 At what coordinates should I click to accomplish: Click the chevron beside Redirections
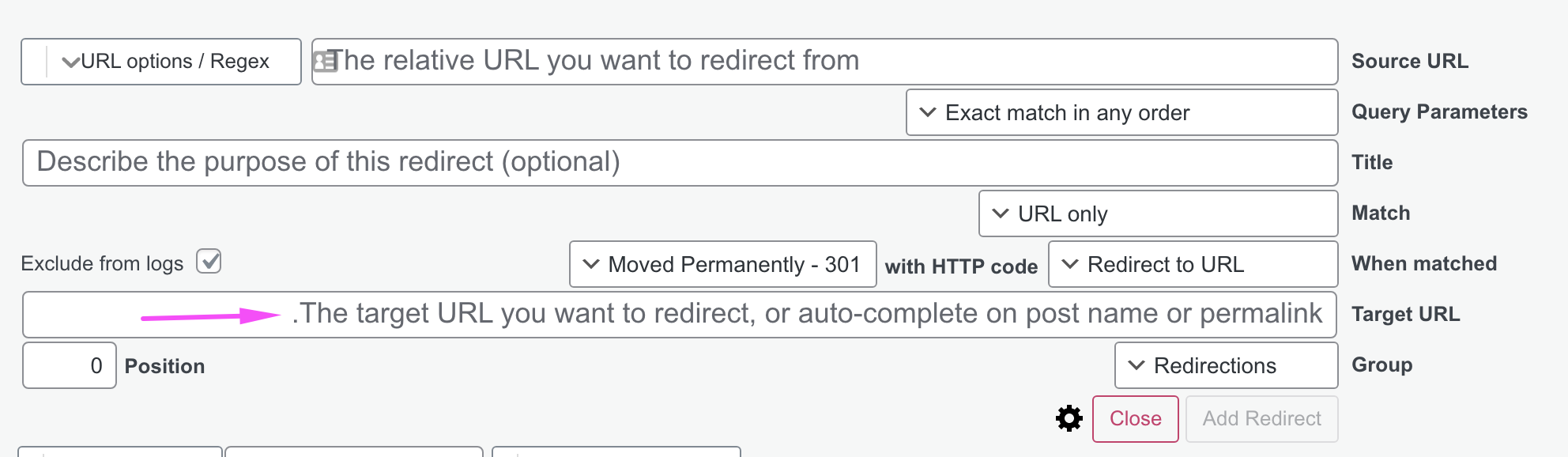1136,365
